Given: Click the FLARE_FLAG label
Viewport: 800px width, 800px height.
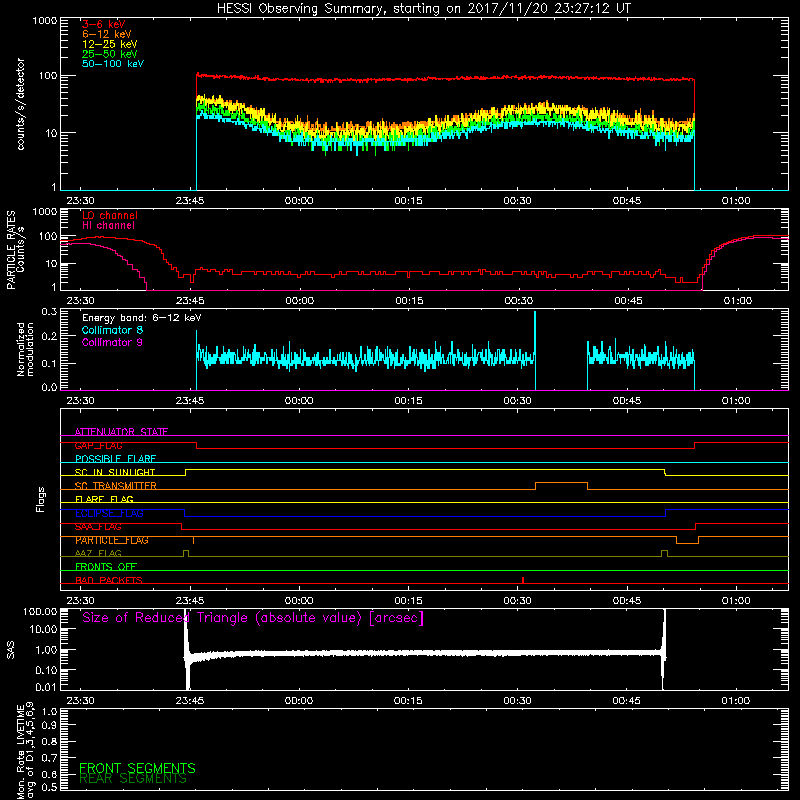Looking at the screenshot, I should click(x=104, y=499).
